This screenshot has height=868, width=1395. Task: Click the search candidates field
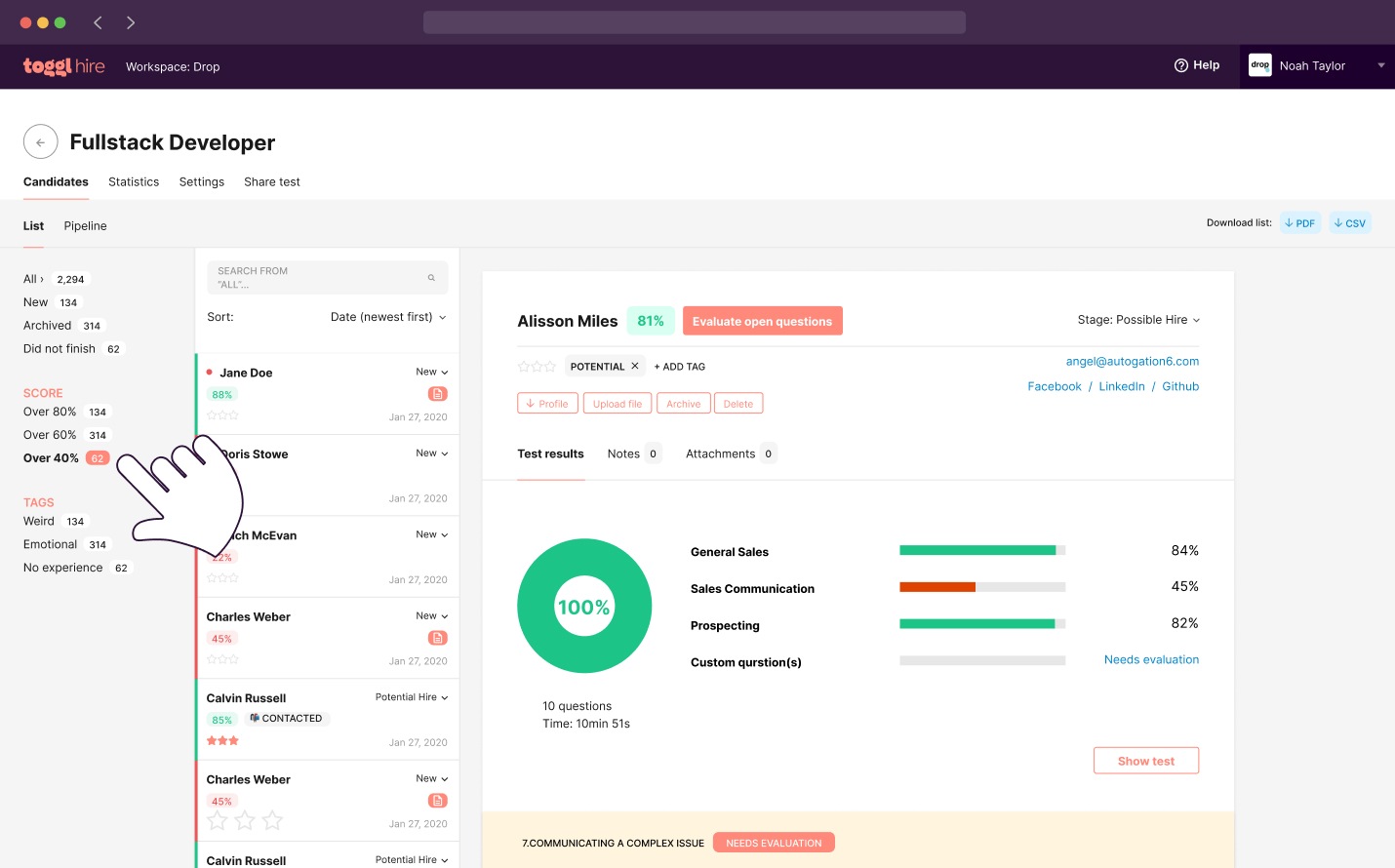coord(327,278)
